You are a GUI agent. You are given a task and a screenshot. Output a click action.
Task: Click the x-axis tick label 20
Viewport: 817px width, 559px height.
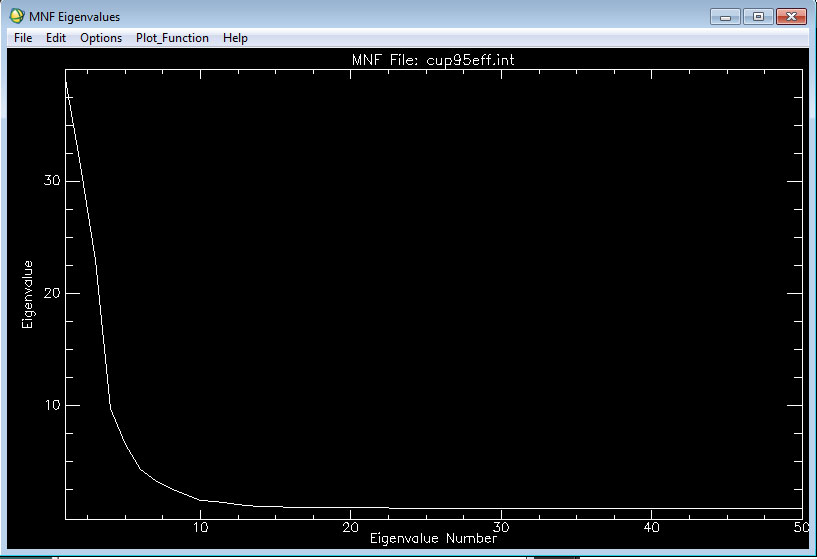(350, 528)
